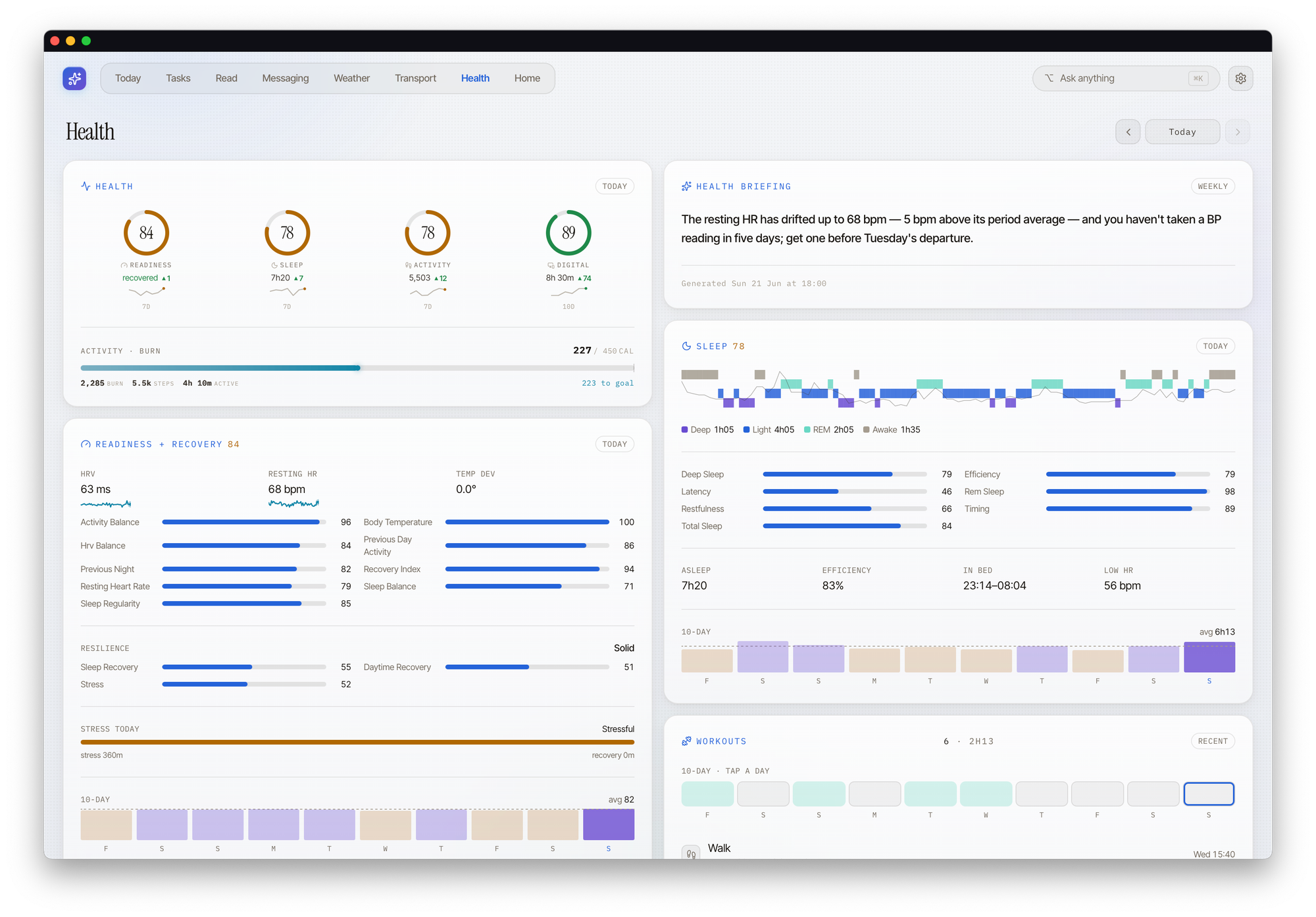Open the Home tab
This screenshot has width=1316, height=917.
(527, 78)
